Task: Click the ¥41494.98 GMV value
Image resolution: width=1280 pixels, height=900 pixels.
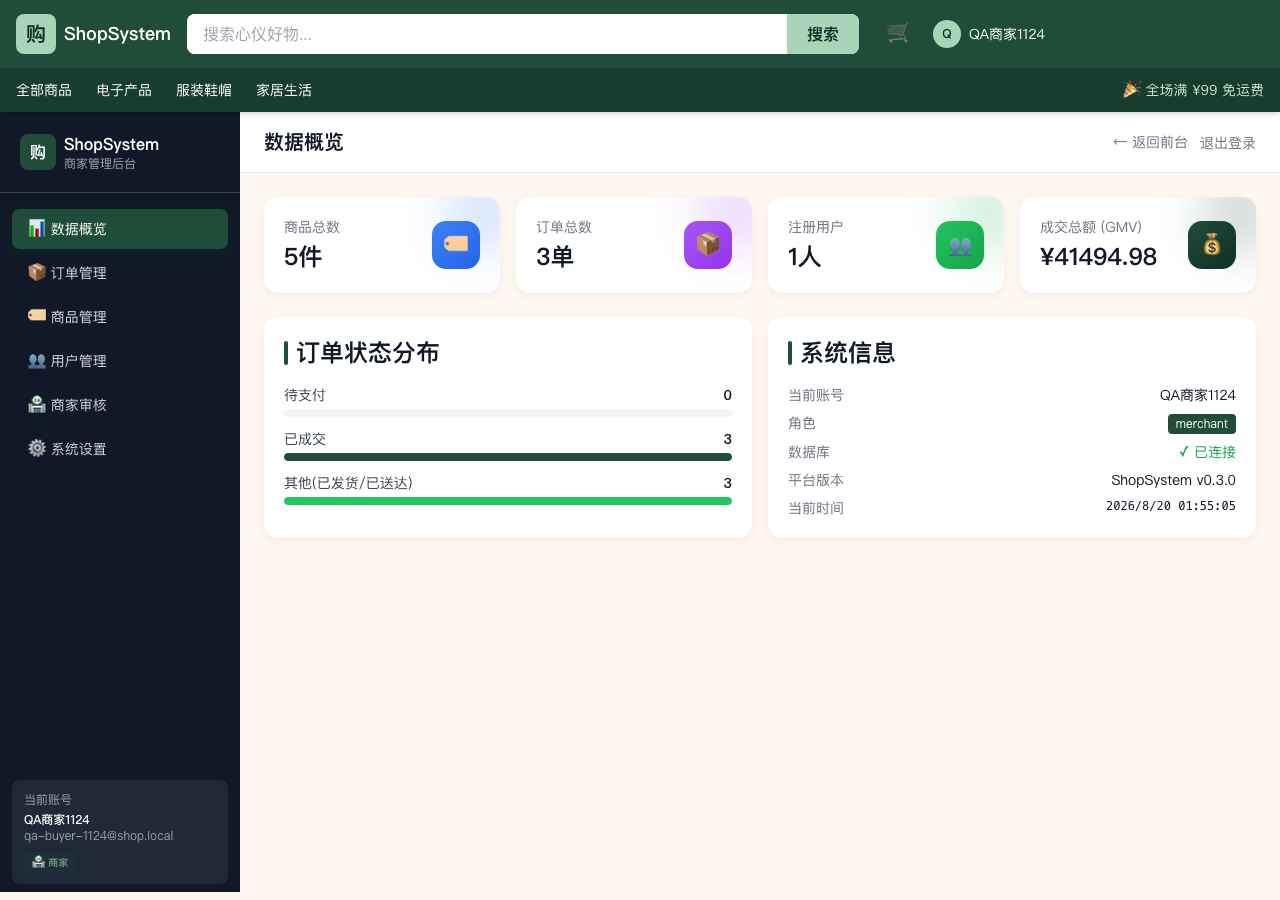Action: tap(1098, 257)
